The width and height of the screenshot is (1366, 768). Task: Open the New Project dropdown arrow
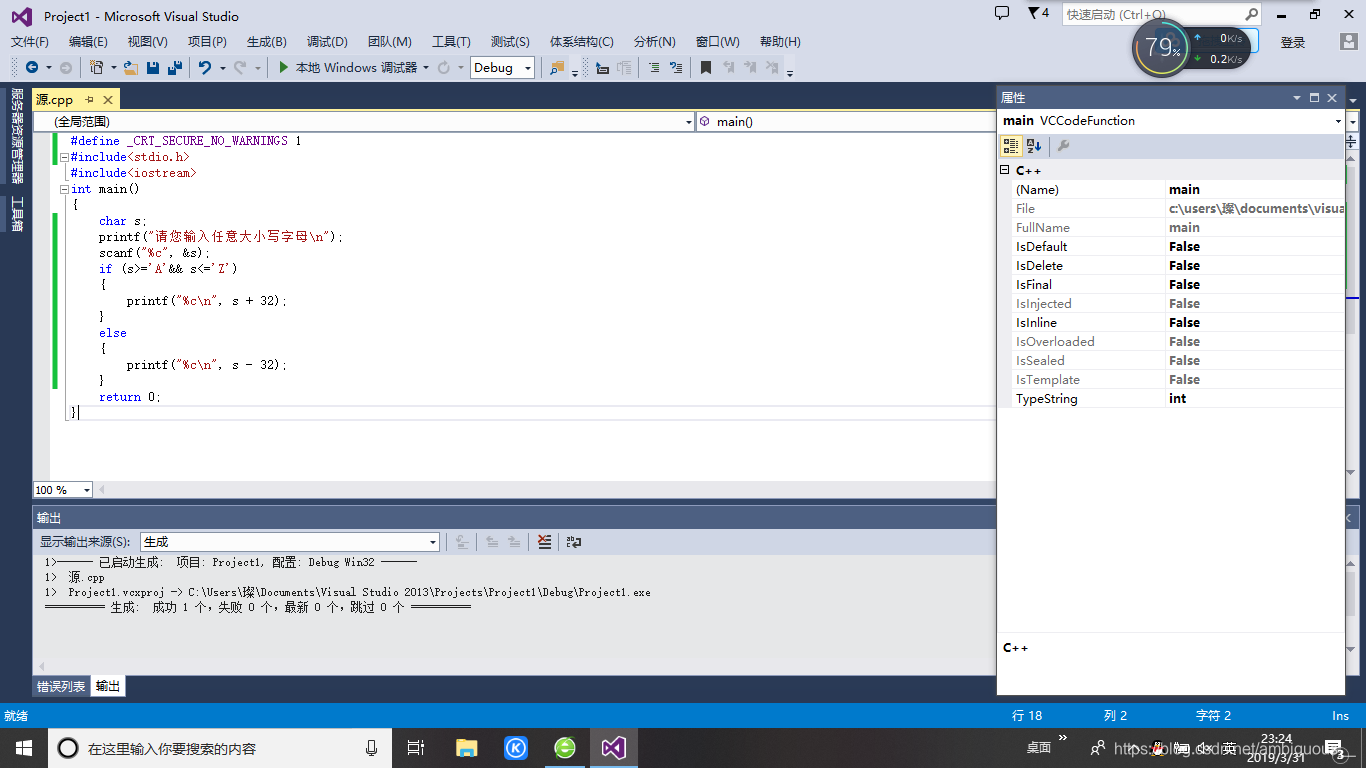pos(113,68)
